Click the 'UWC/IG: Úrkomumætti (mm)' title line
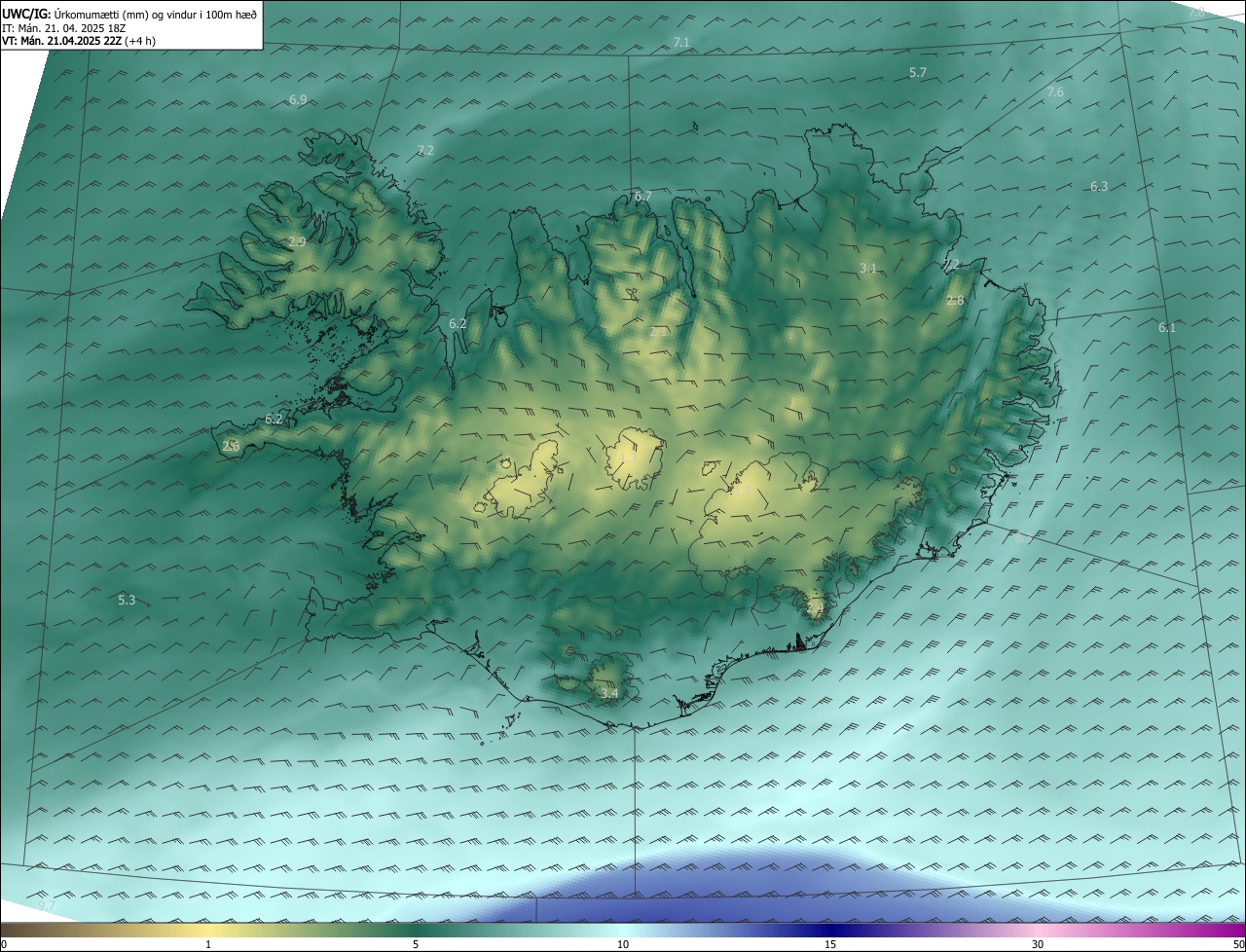1246x952 pixels. click(x=129, y=15)
